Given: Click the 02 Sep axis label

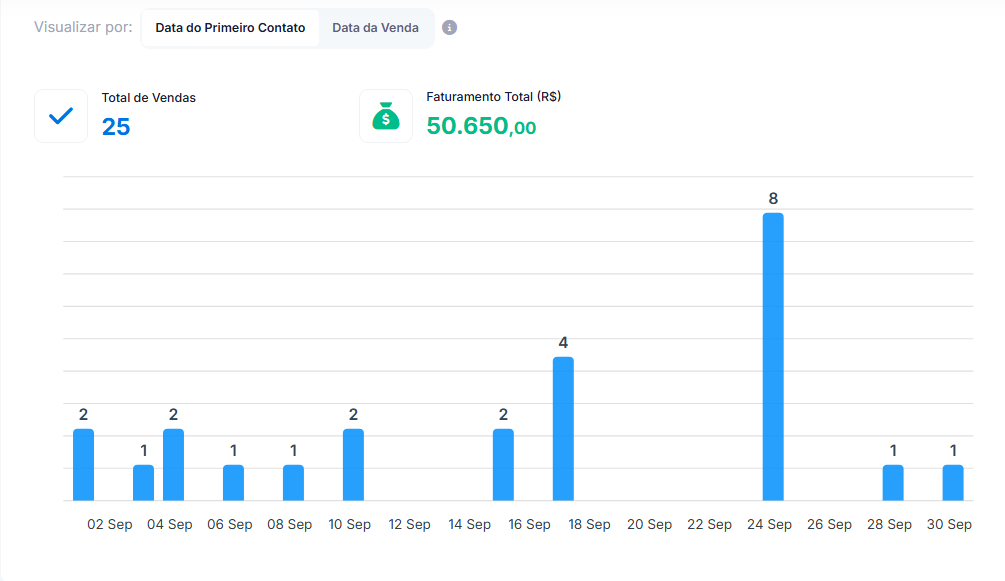Looking at the screenshot, I should click(x=110, y=524).
